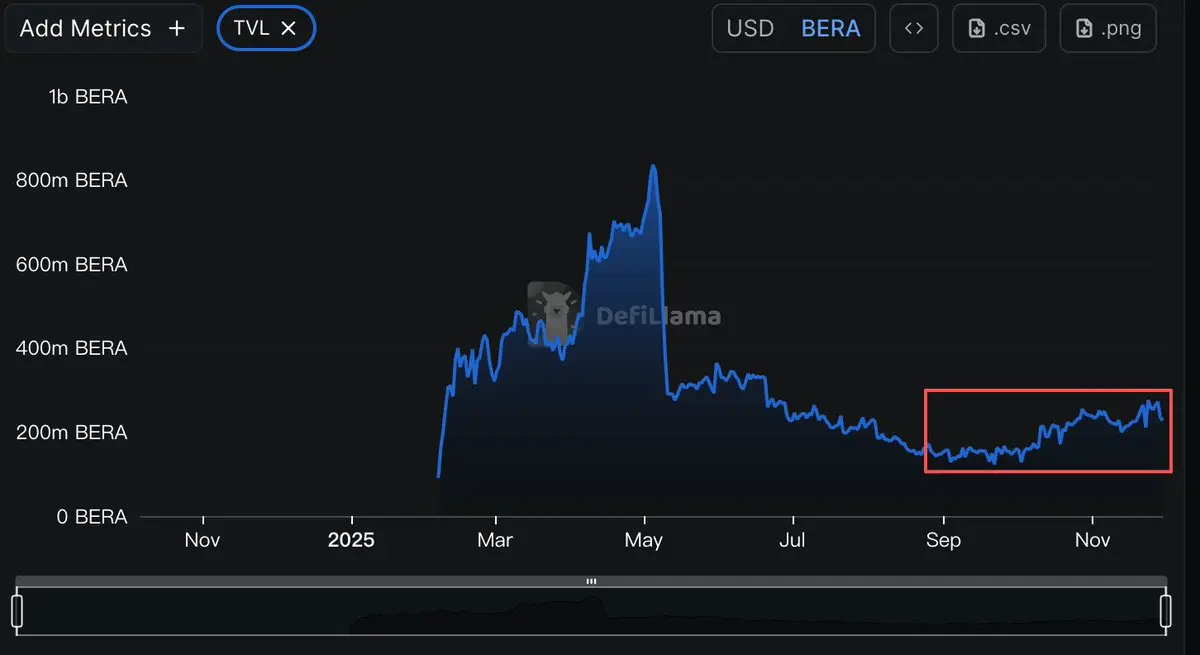This screenshot has height=655, width=1200.
Task: Click the 200m BERA axis label
Action: [x=71, y=432]
